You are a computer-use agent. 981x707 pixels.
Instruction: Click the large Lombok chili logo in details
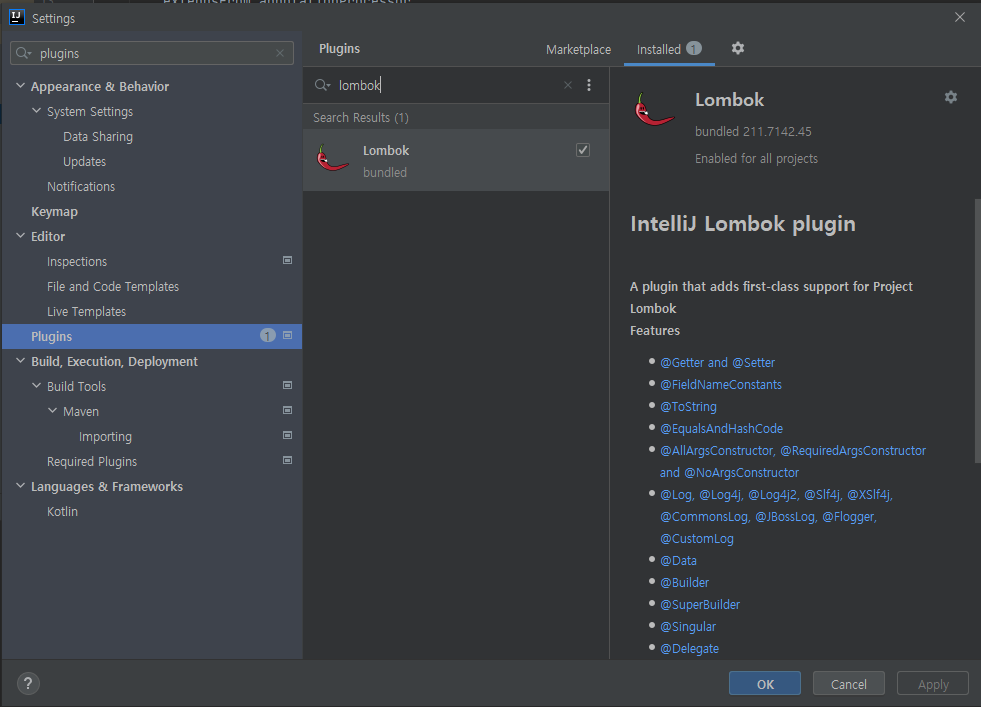654,109
